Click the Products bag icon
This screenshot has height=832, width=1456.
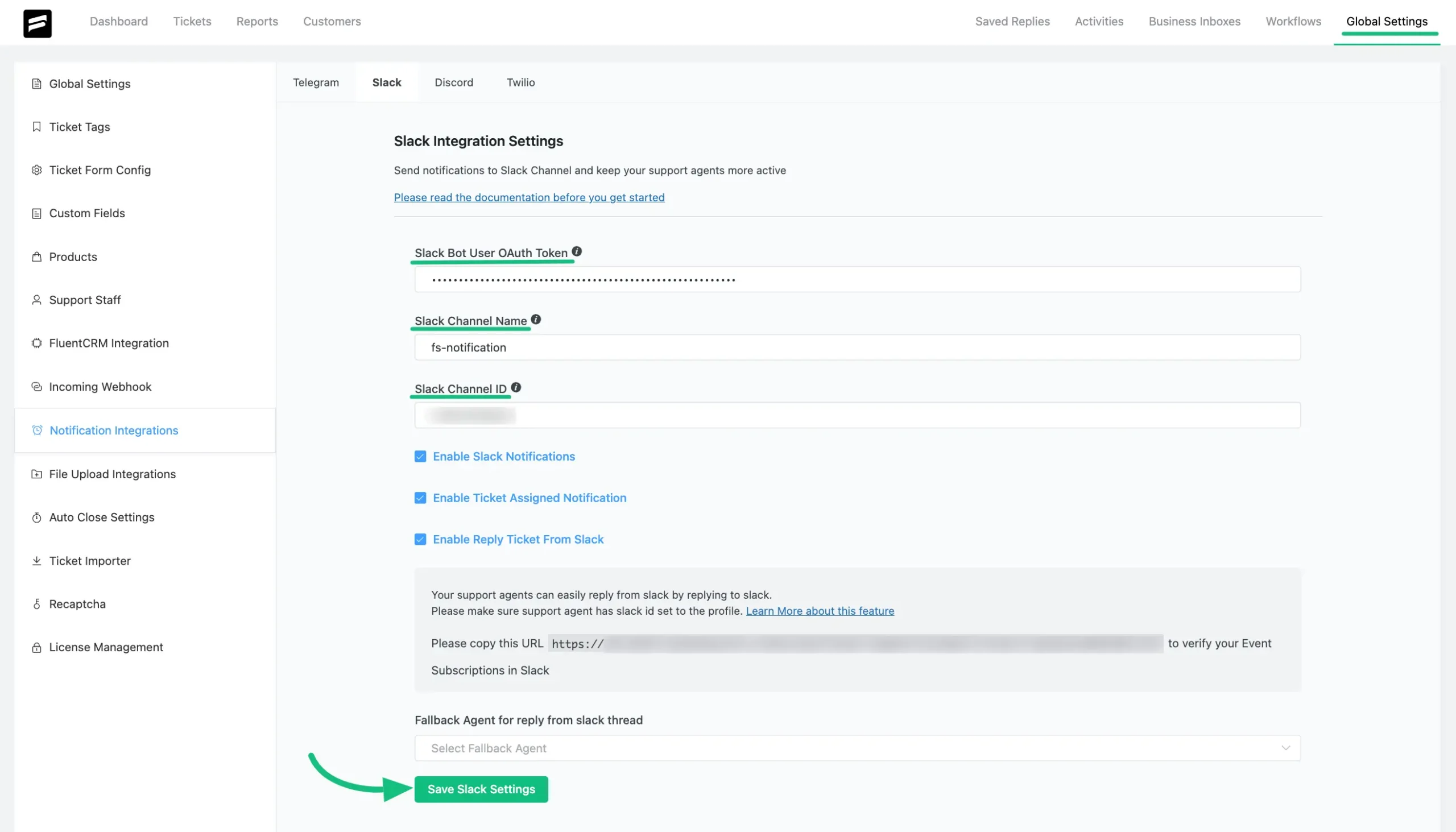(36, 257)
